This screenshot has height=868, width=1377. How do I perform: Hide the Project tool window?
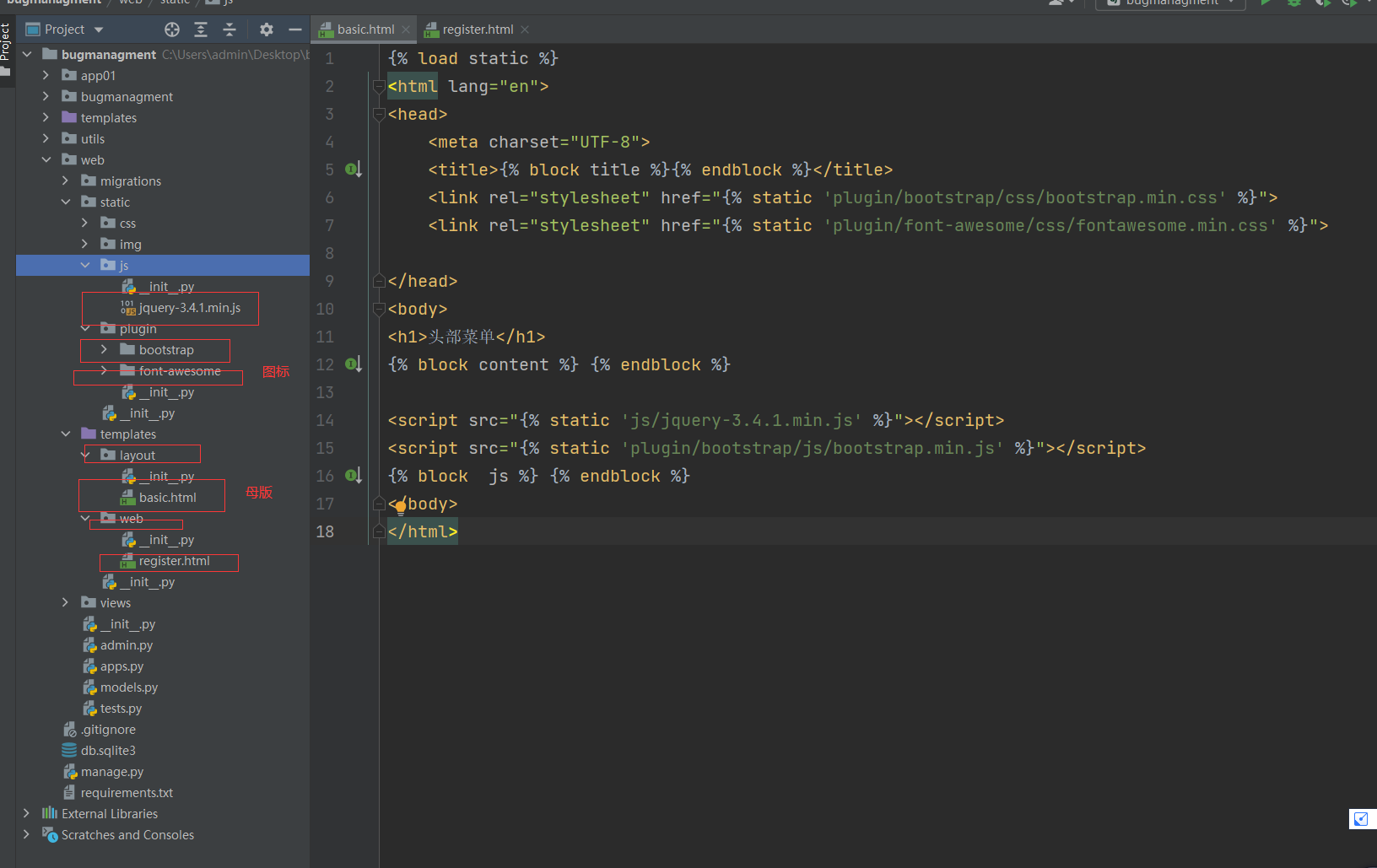(x=294, y=30)
